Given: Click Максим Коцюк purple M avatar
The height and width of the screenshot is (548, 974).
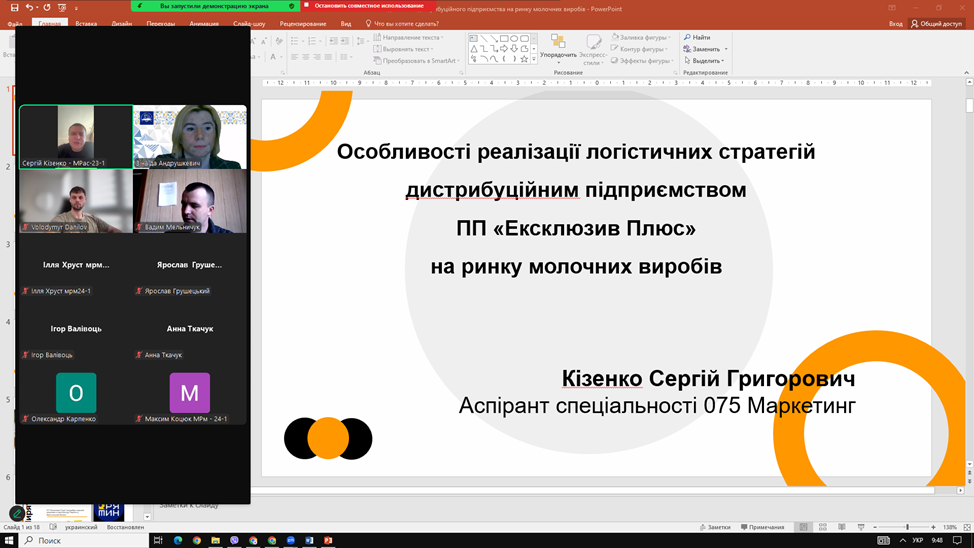Looking at the screenshot, I should (x=189, y=393).
